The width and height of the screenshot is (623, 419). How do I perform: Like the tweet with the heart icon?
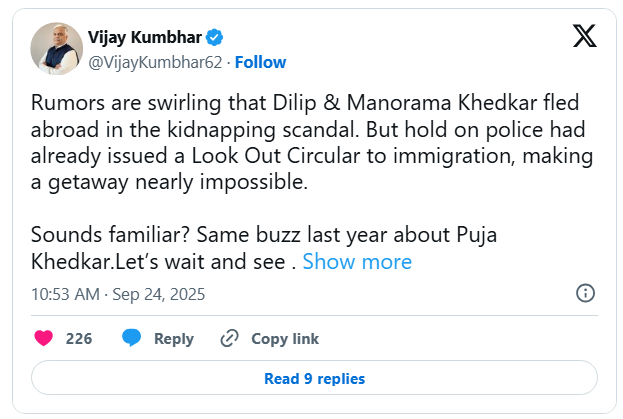coord(43,339)
